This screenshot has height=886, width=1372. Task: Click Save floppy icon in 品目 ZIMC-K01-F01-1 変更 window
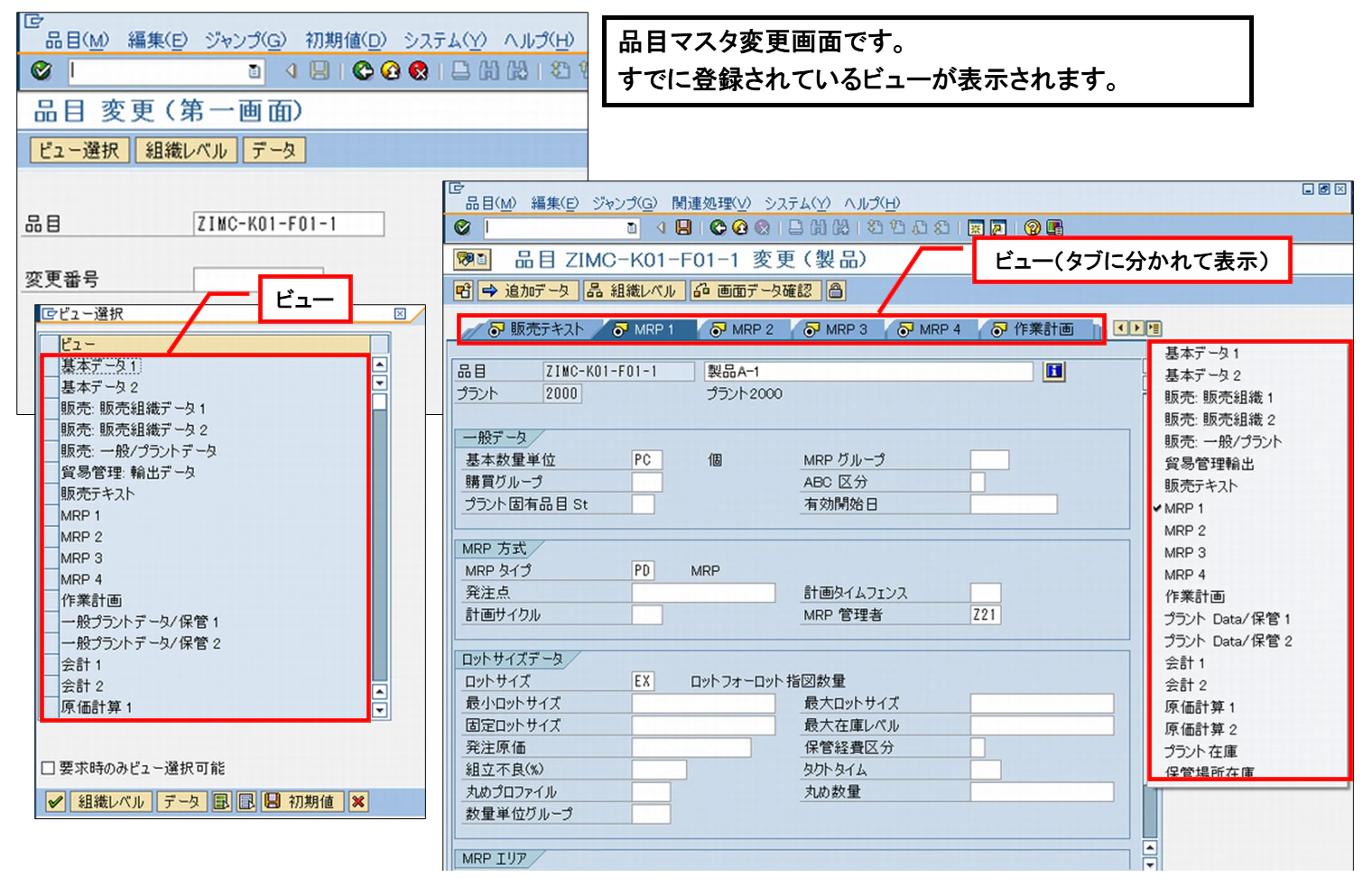point(683,227)
